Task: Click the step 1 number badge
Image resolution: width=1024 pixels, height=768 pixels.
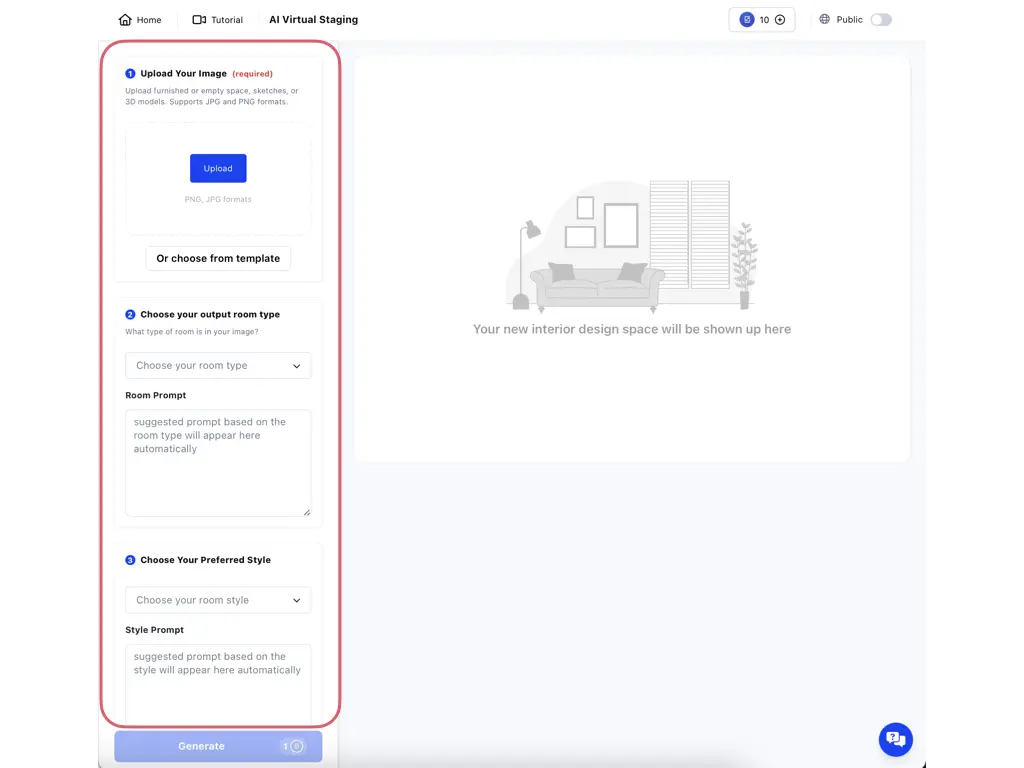Action: point(130,74)
